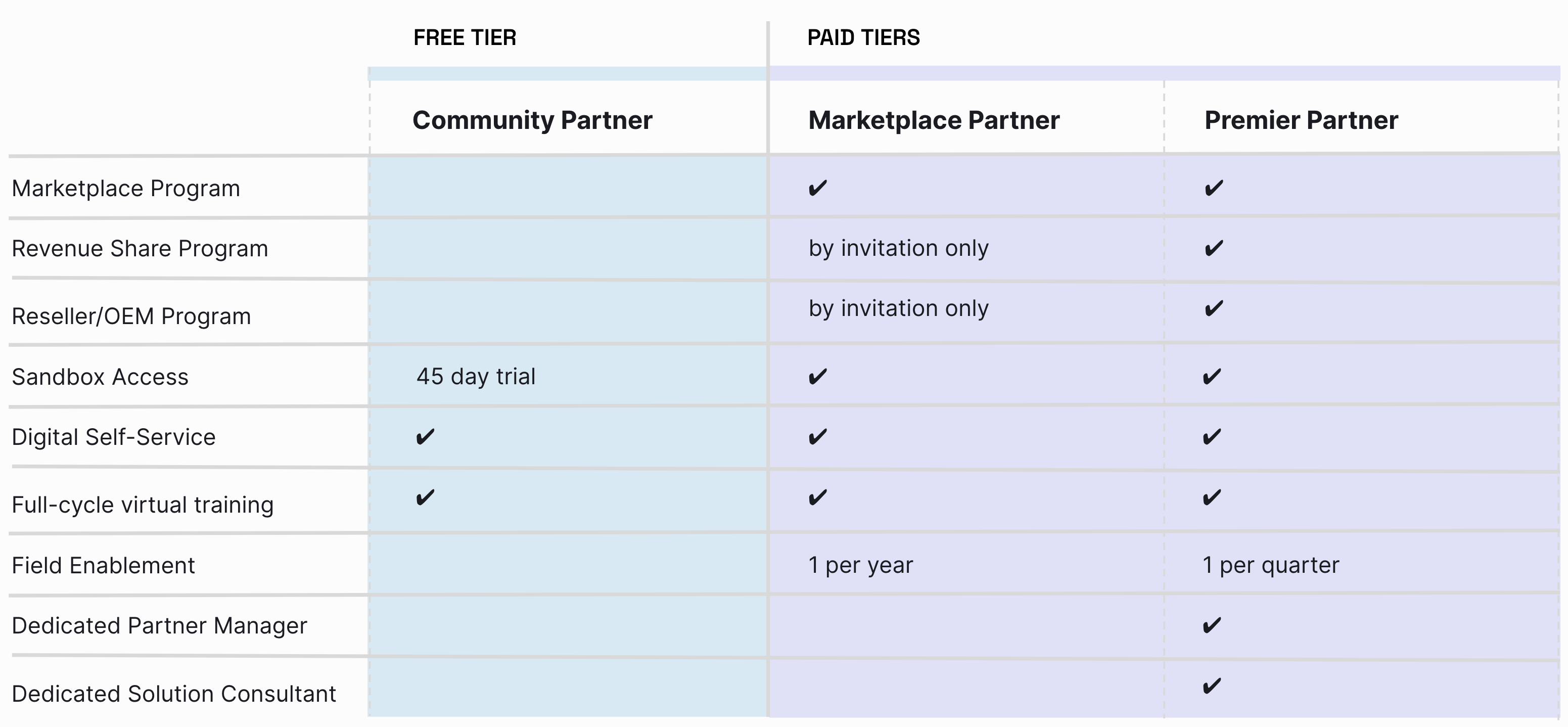This screenshot has width=1568, height=727.
Task: Click Revenue Share Program checkmark for Premier Partner
Action: (1214, 248)
